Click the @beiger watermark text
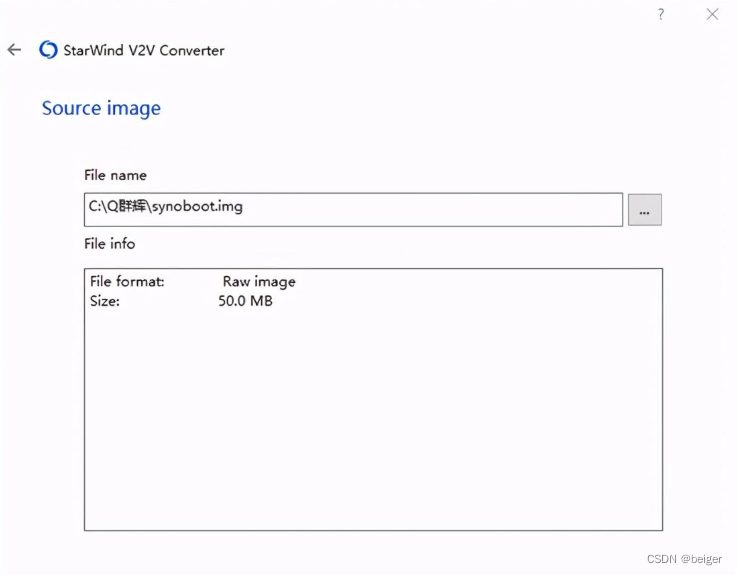Viewport: 737px width, 575px height. (x=702, y=559)
